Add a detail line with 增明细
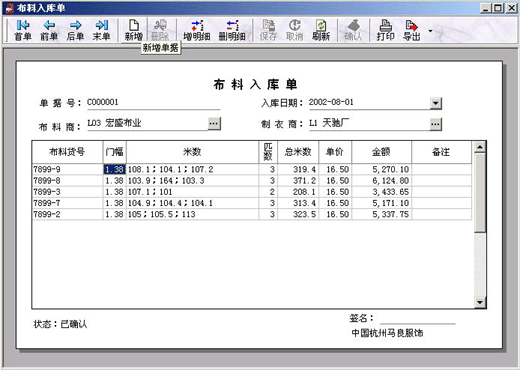 click(x=197, y=30)
